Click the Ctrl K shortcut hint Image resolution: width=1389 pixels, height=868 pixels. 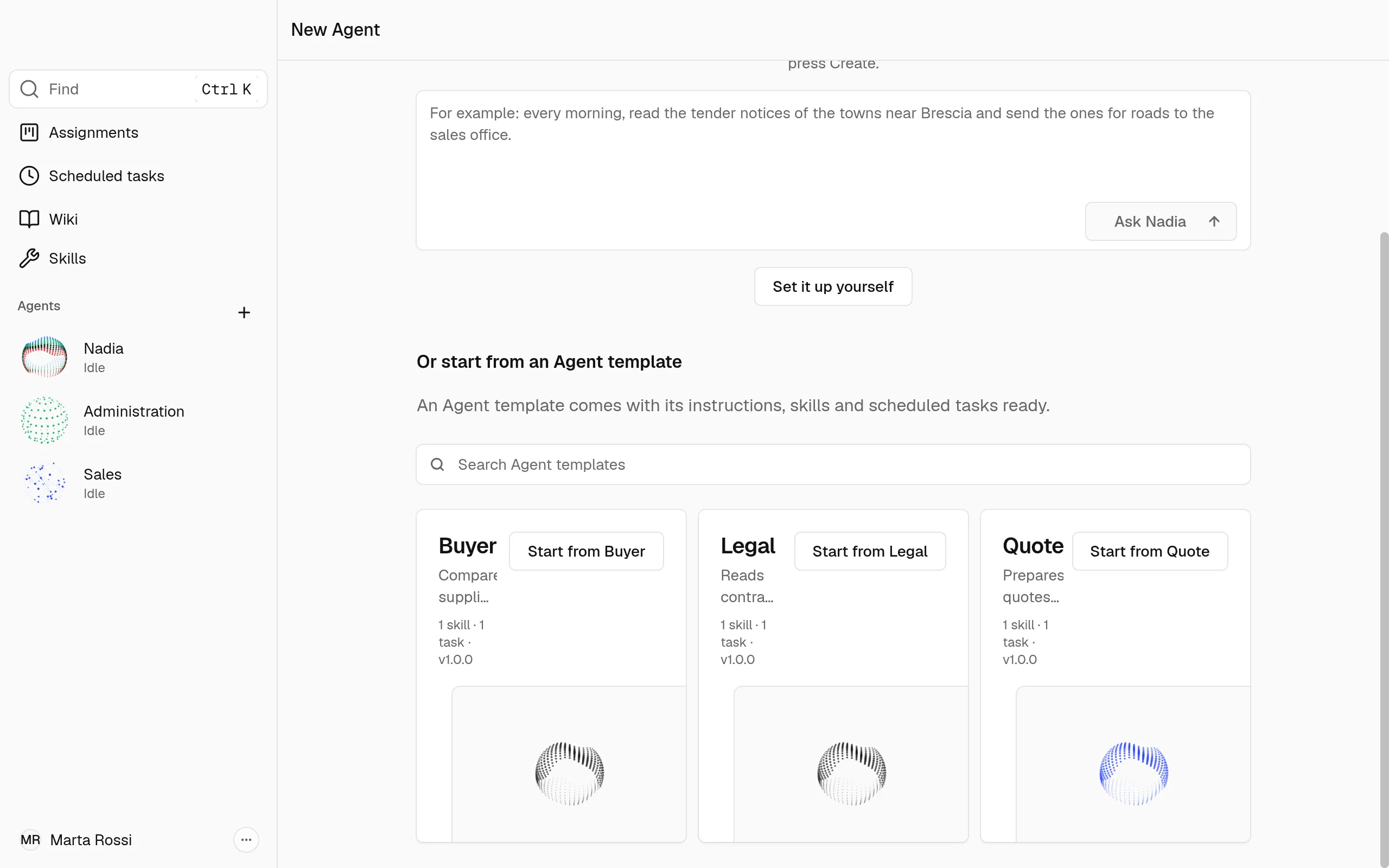pos(226,89)
